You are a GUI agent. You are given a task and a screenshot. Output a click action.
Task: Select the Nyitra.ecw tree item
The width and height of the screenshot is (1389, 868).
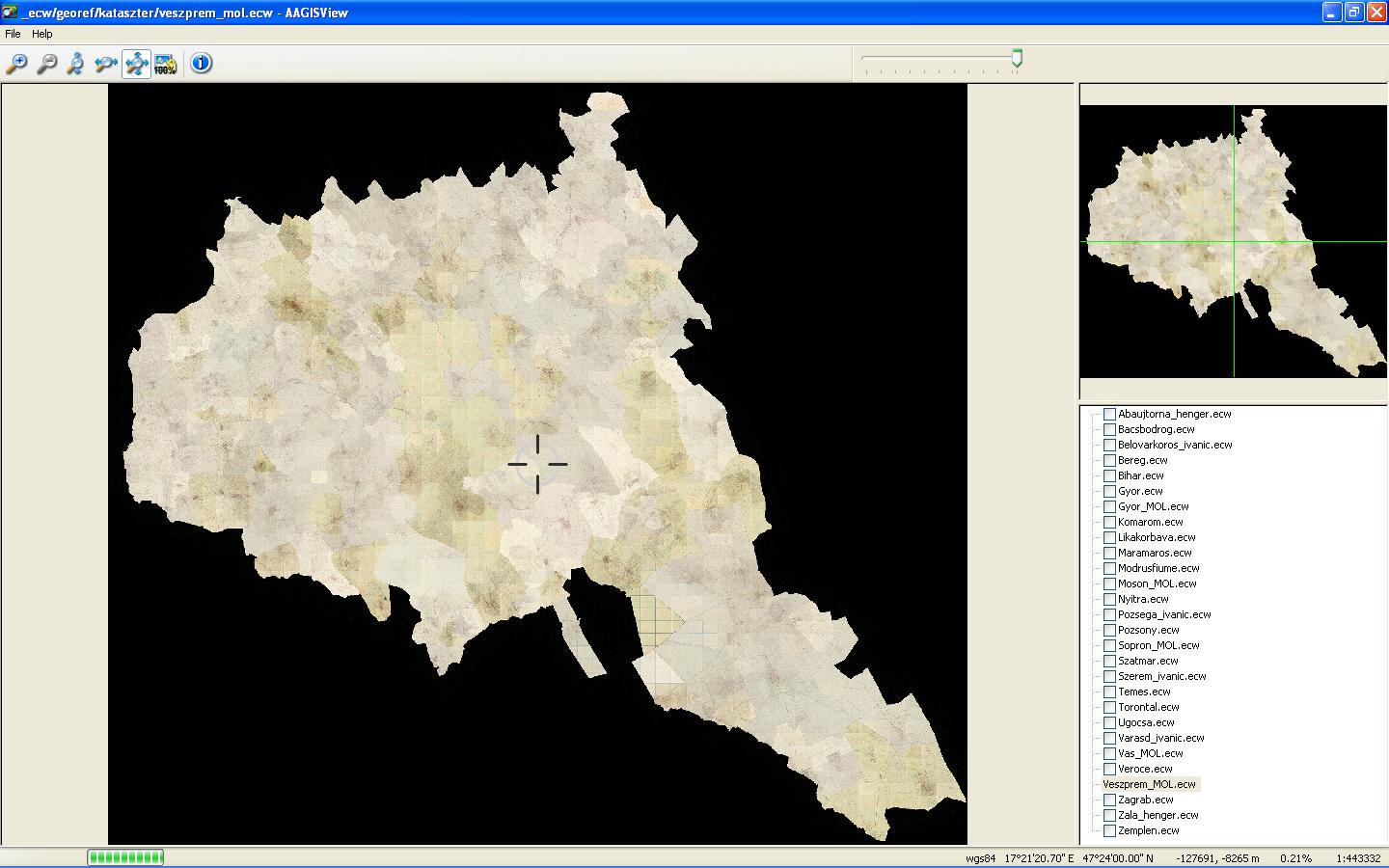coord(1143,599)
